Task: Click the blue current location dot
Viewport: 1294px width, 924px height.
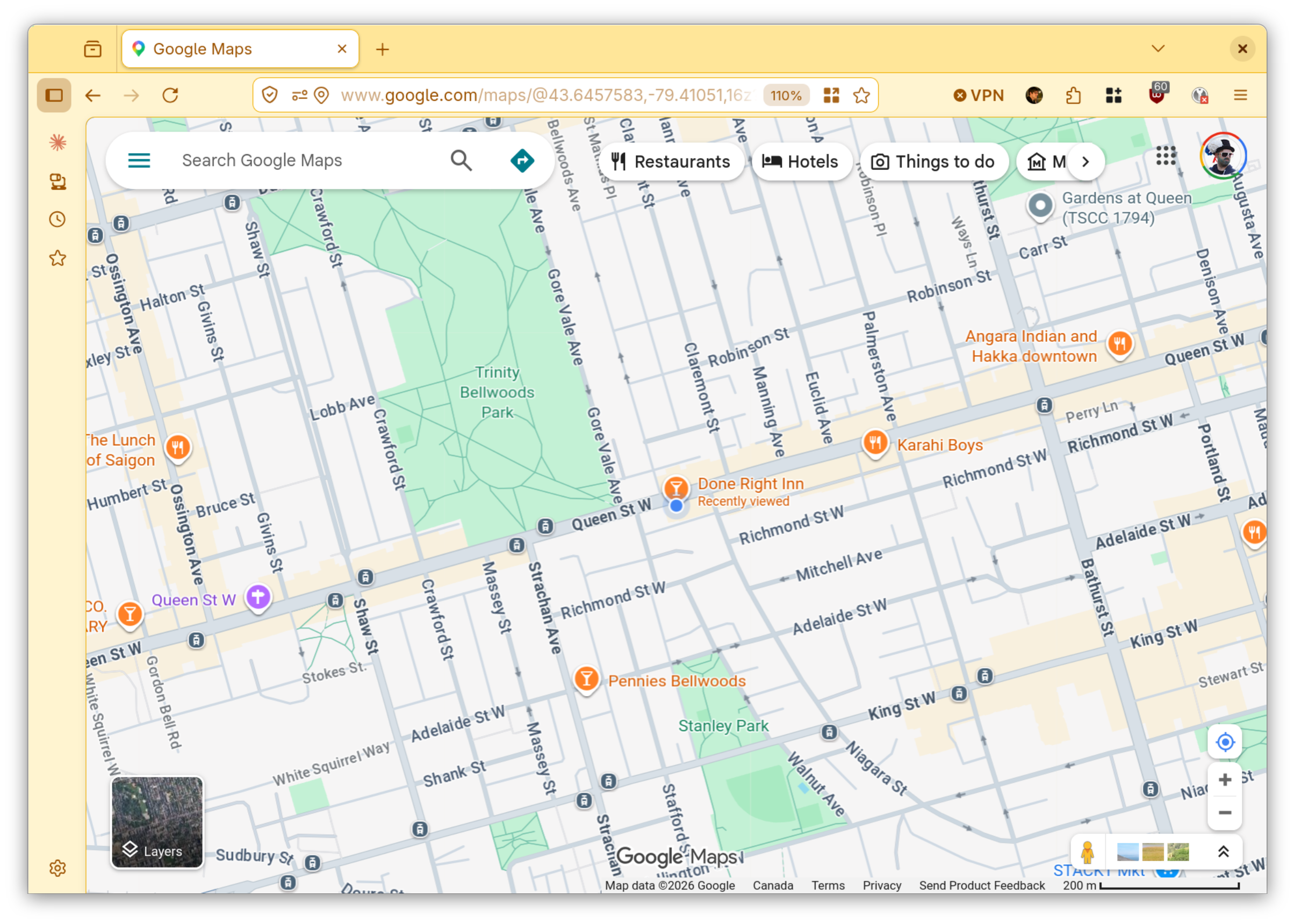Action: pyautogui.click(x=676, y=506)
